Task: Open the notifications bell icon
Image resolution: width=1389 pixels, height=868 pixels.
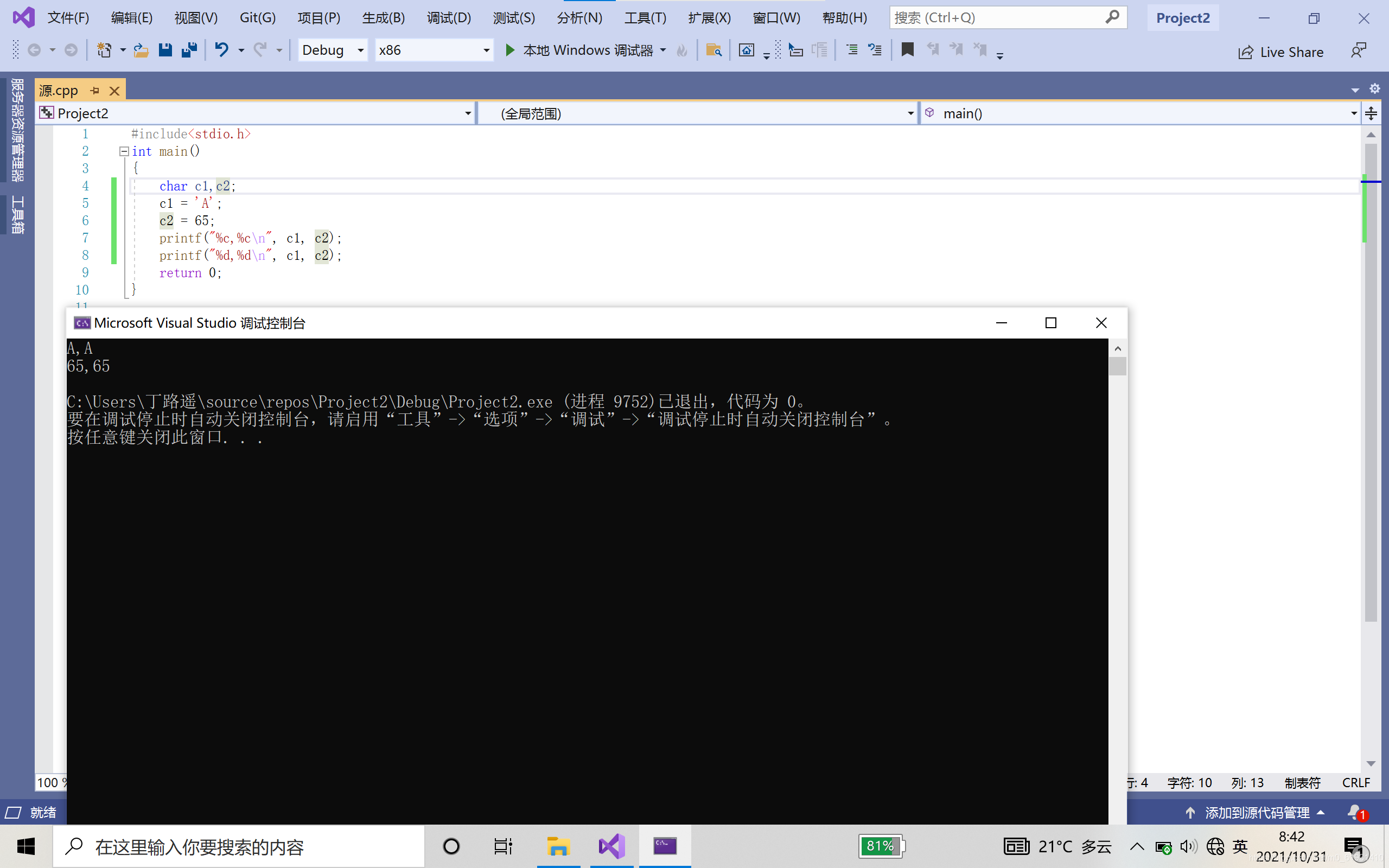Action: coord(1357,812)
